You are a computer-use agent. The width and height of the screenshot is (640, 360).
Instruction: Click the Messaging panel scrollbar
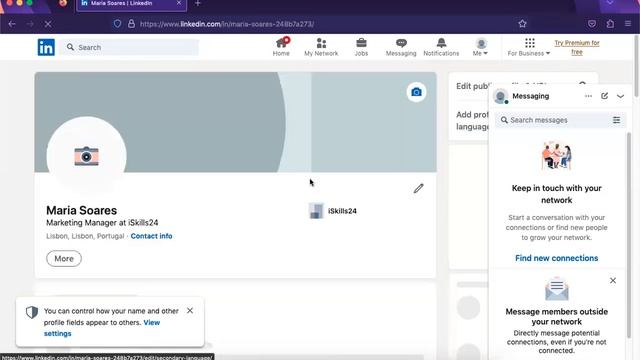pos(629,235)
